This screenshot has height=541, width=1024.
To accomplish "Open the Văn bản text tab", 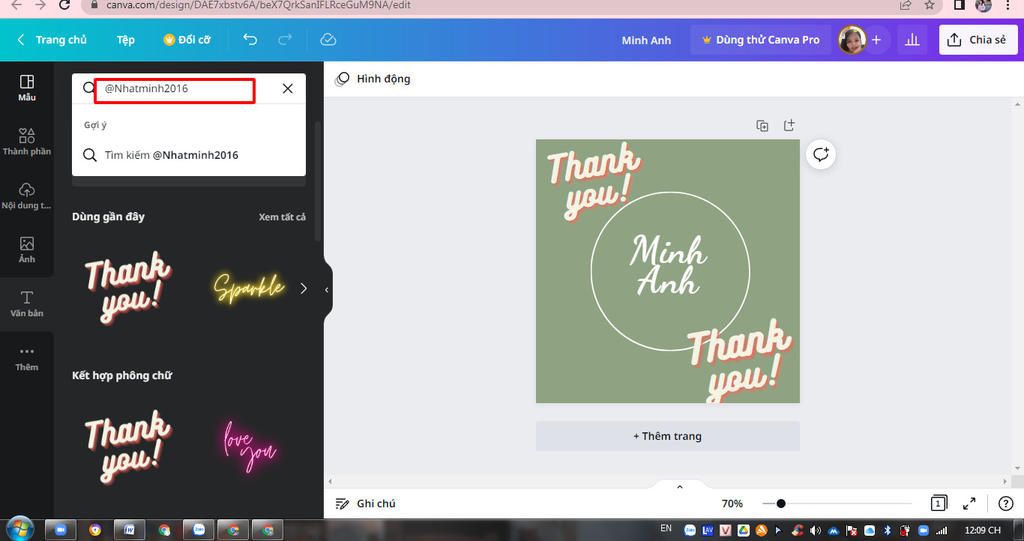I will coord(27,304).
